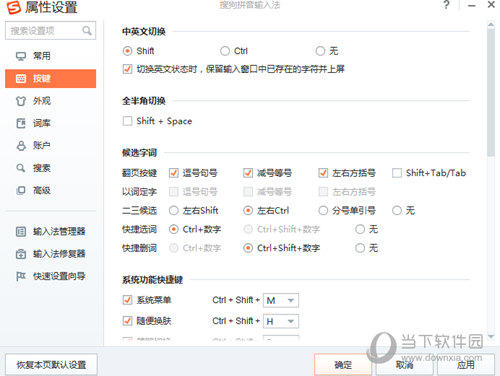Open the 账户 settings page
Image resolution: width=500 pixels, height=376 pixels.
pos(51,146)
